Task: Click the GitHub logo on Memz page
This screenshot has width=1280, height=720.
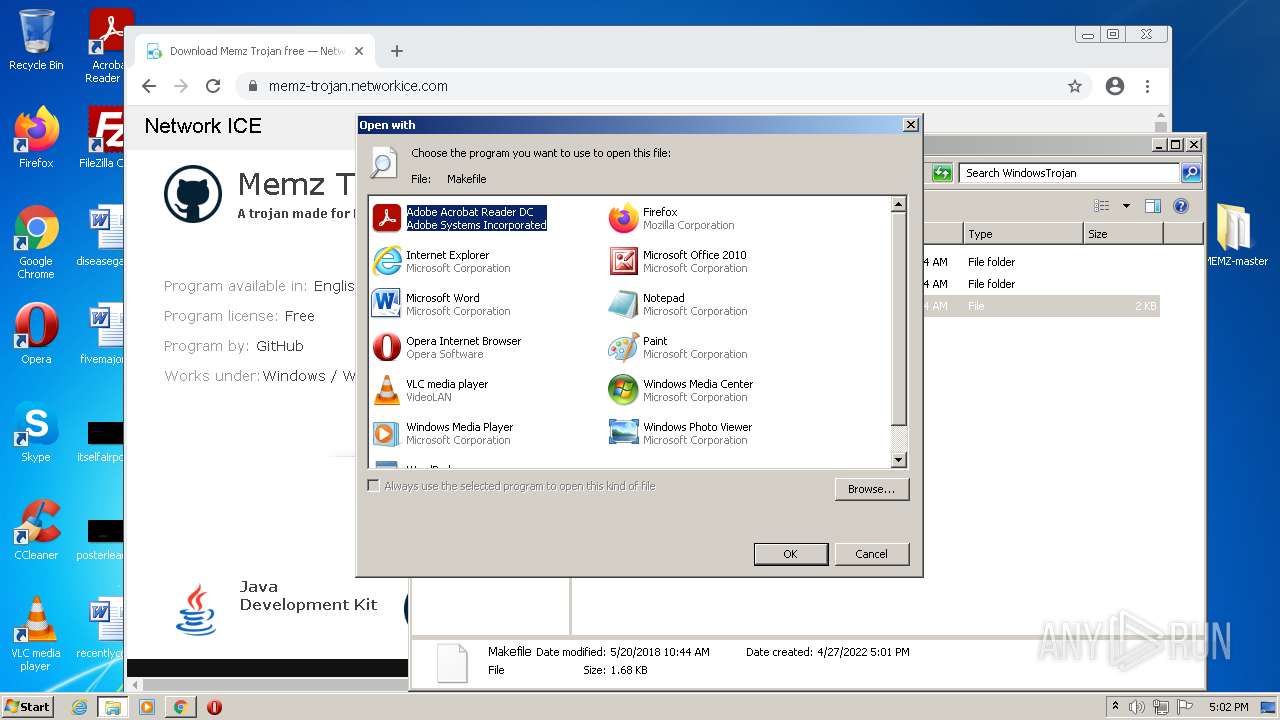Action: coord(193,194)
